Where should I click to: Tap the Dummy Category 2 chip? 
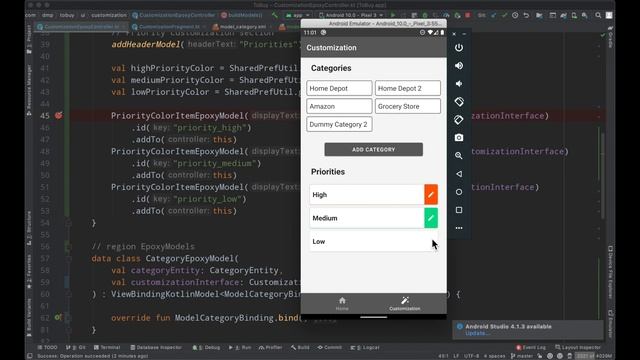(339, 124)
